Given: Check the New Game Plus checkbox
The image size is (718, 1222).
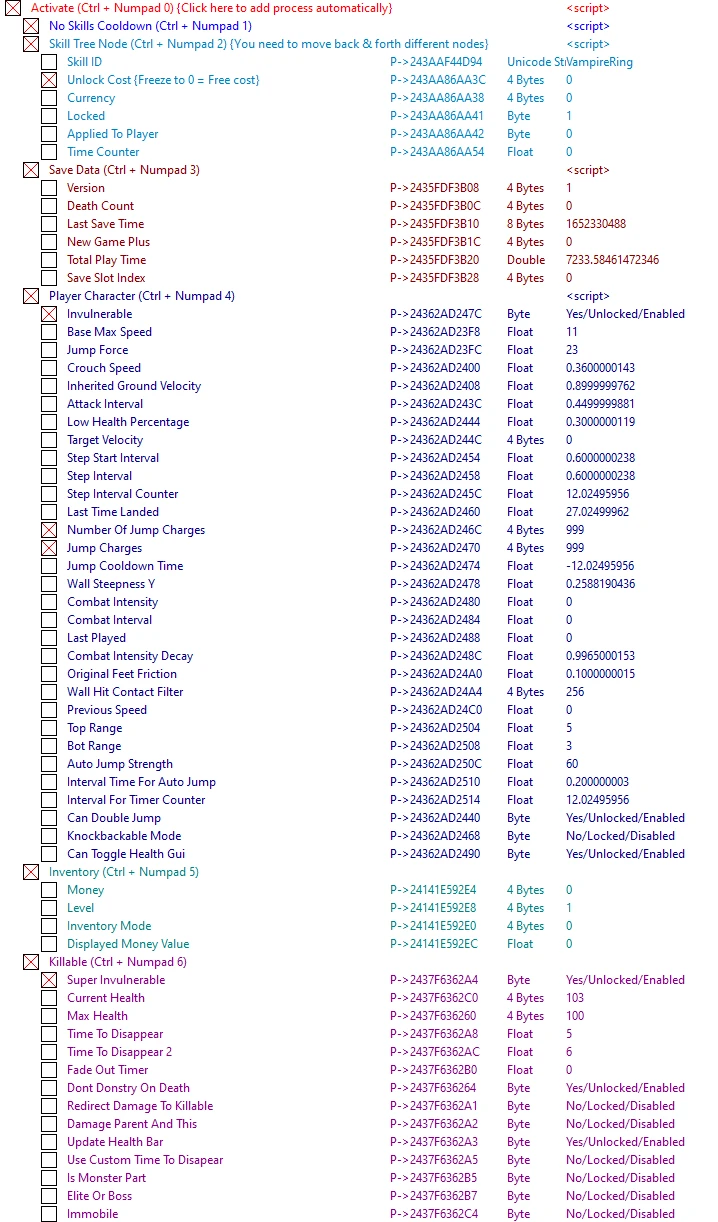Looking at the screenshot, I should point(49,242).
